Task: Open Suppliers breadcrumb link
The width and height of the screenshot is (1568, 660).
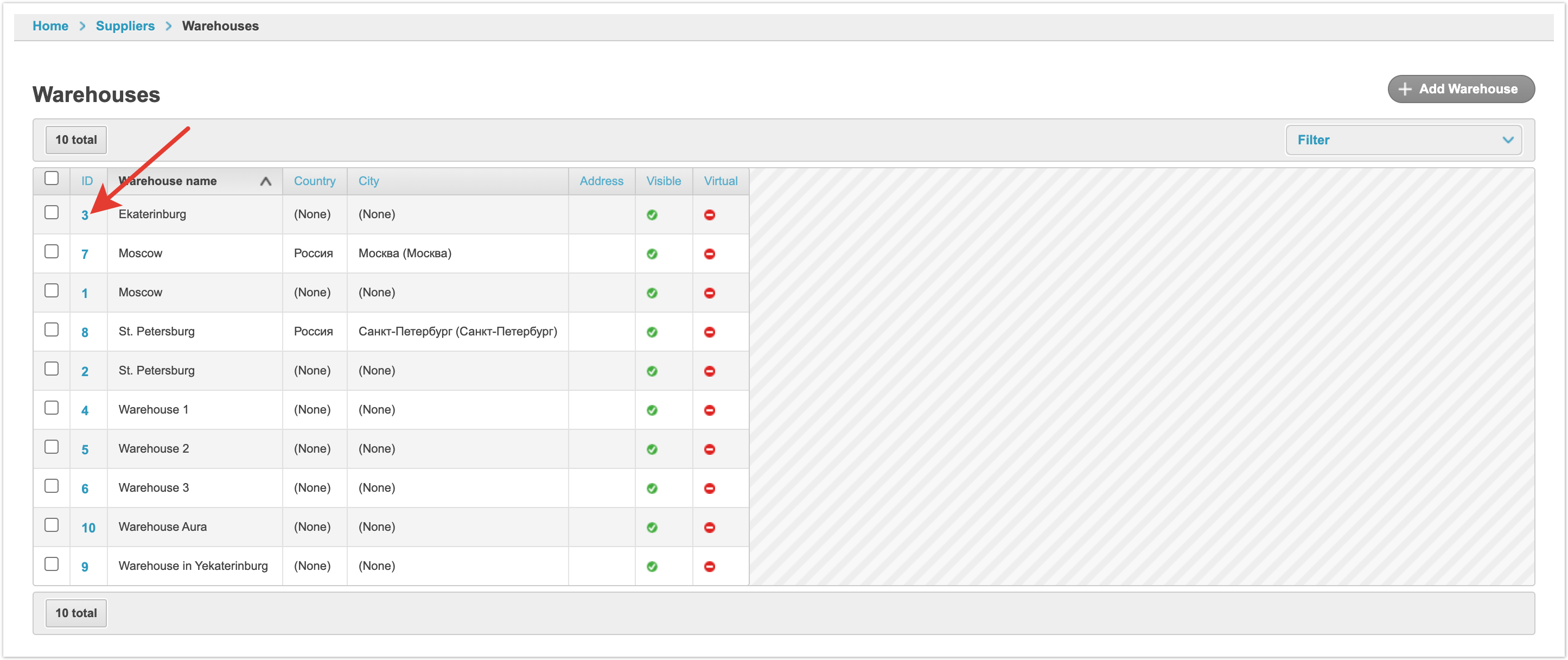Action: [125, 26]
